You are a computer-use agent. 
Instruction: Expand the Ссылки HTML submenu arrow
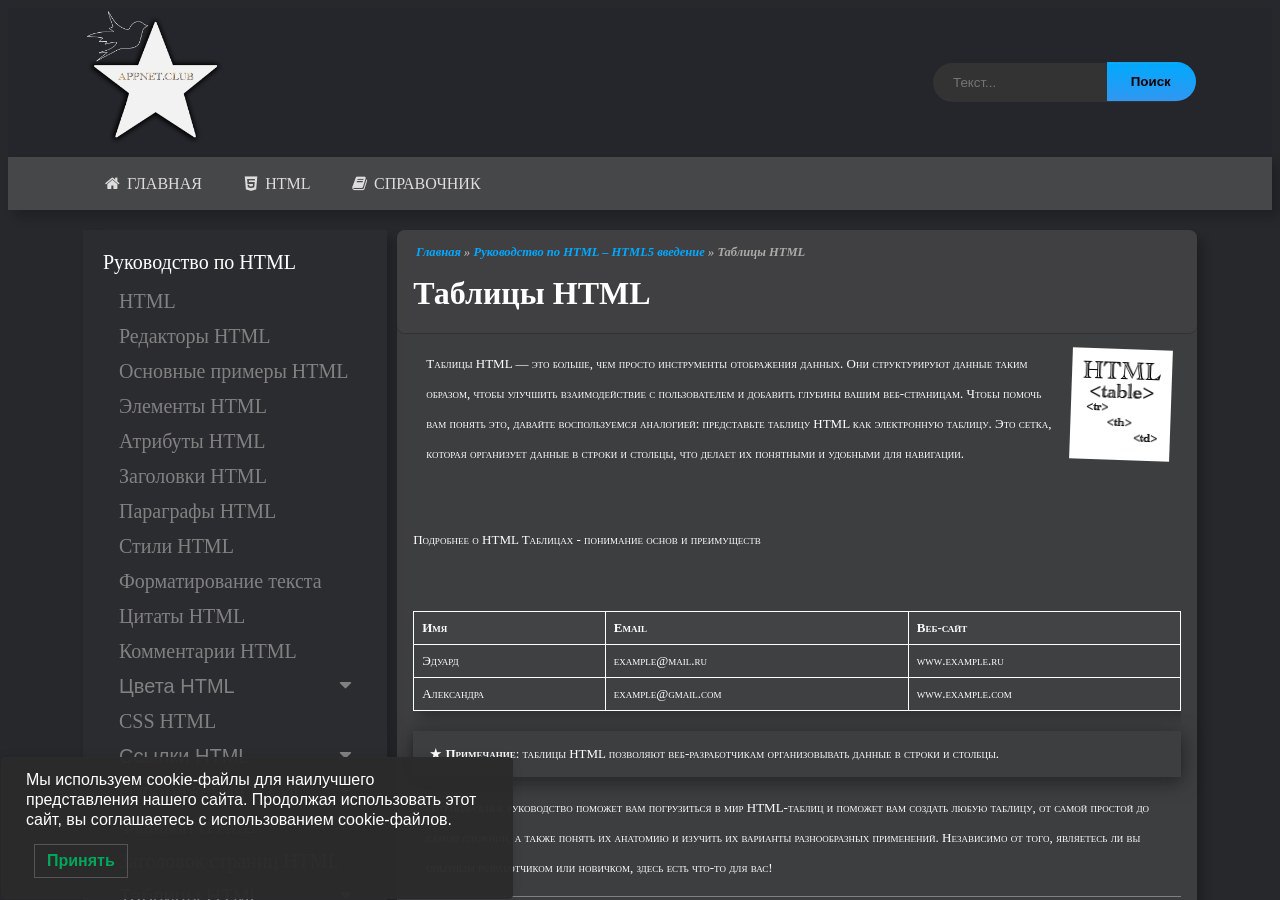point(345,754)
